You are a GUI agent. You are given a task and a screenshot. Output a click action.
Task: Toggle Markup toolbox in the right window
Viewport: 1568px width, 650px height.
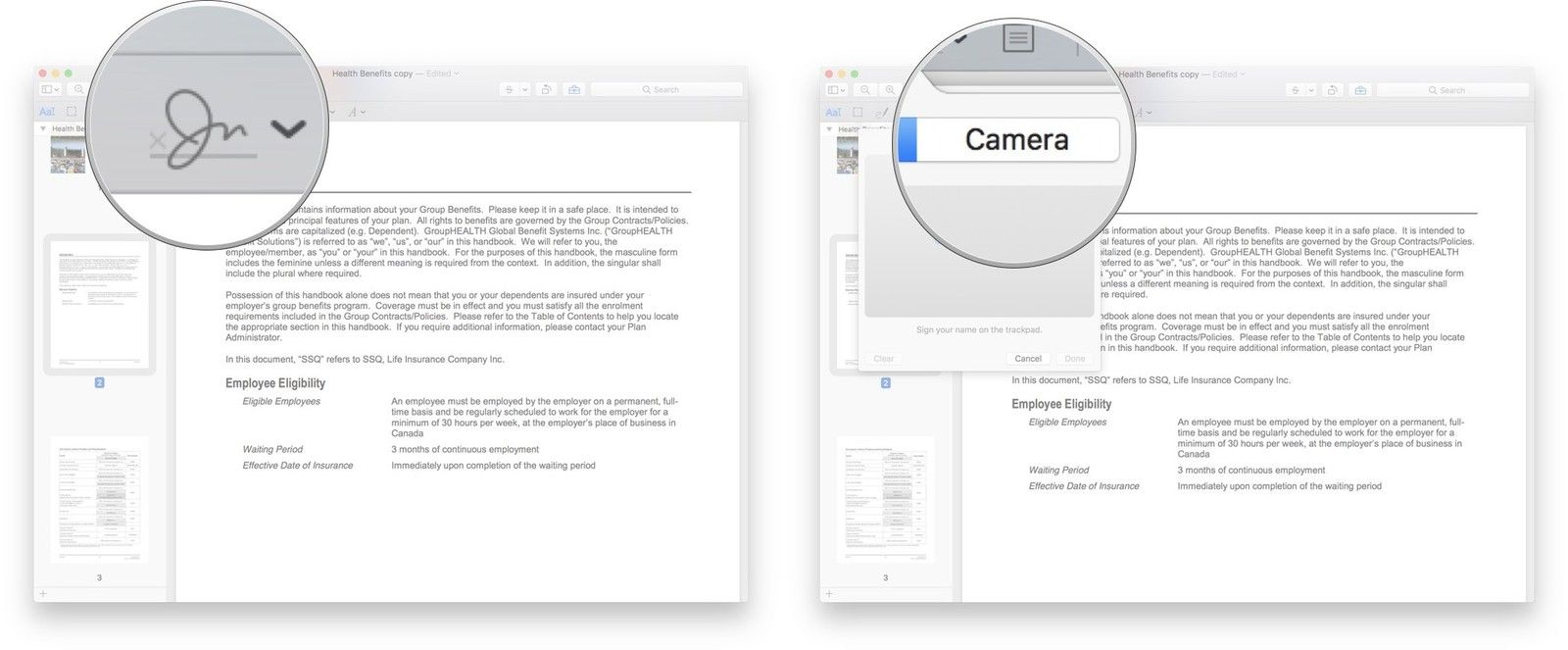coord(1360,90)
